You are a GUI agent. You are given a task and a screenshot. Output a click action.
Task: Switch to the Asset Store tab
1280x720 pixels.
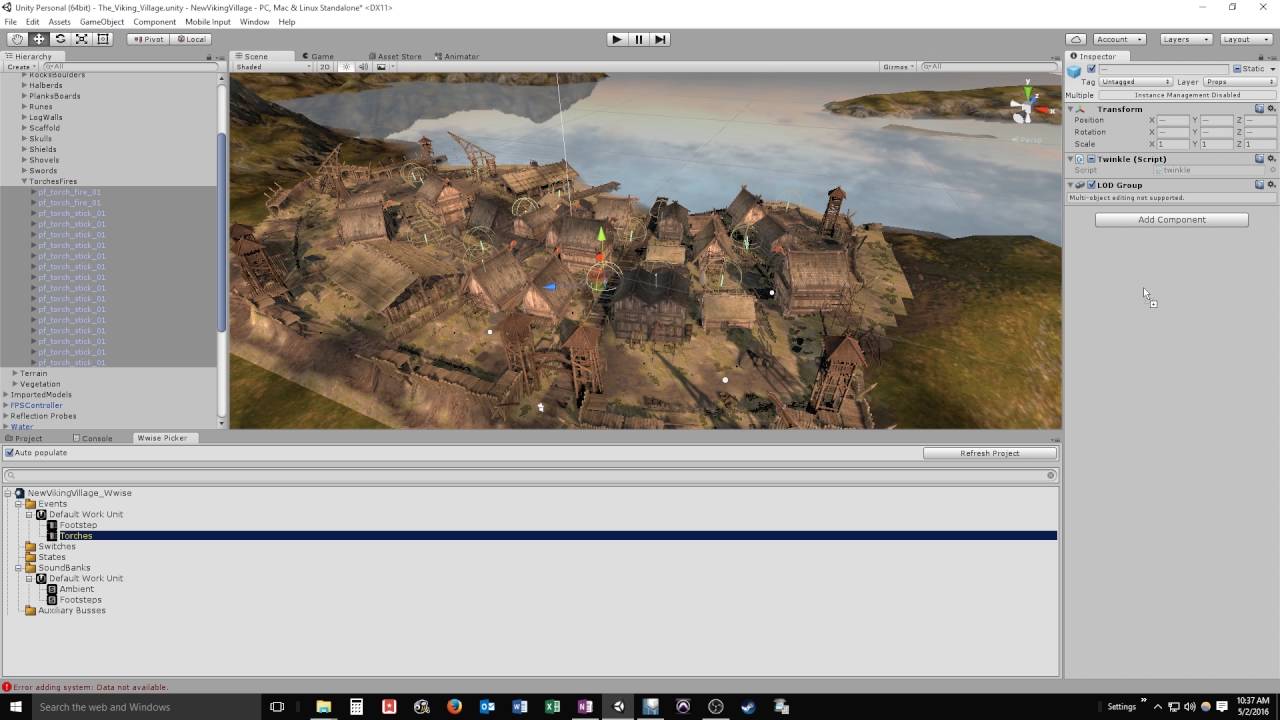coord(395,57)
